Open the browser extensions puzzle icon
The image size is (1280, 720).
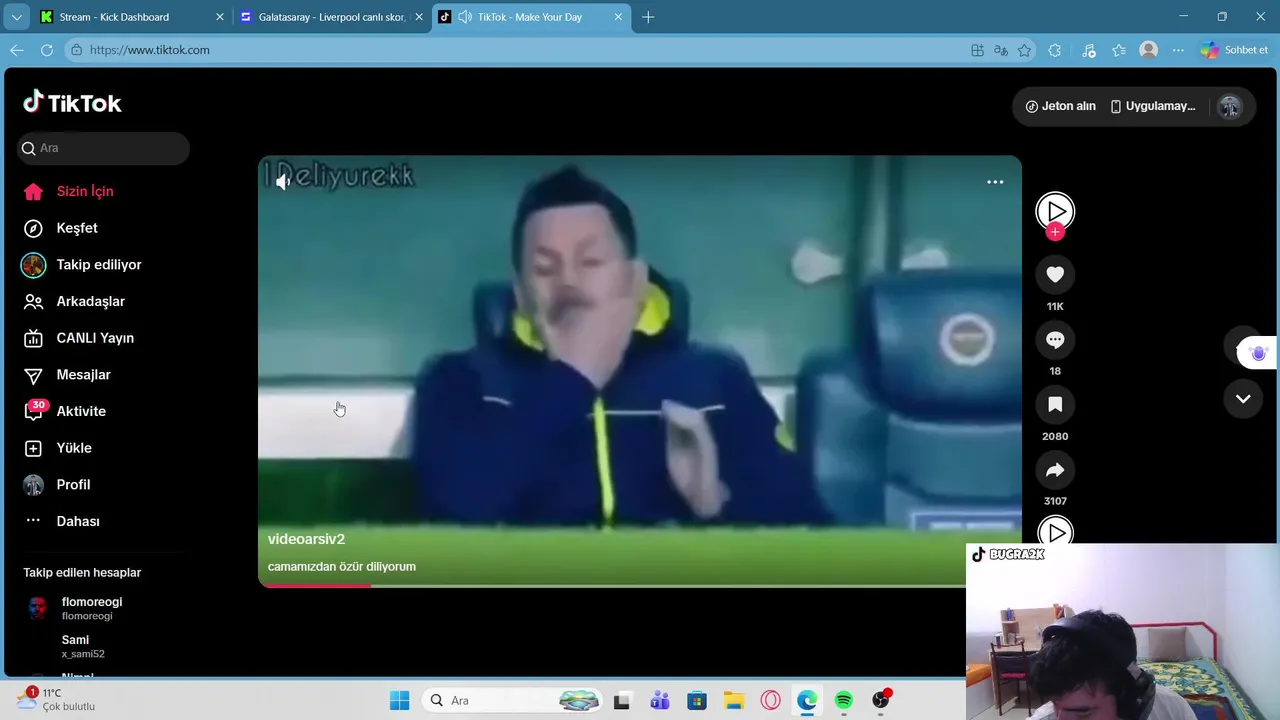(x=1055, y=50)
